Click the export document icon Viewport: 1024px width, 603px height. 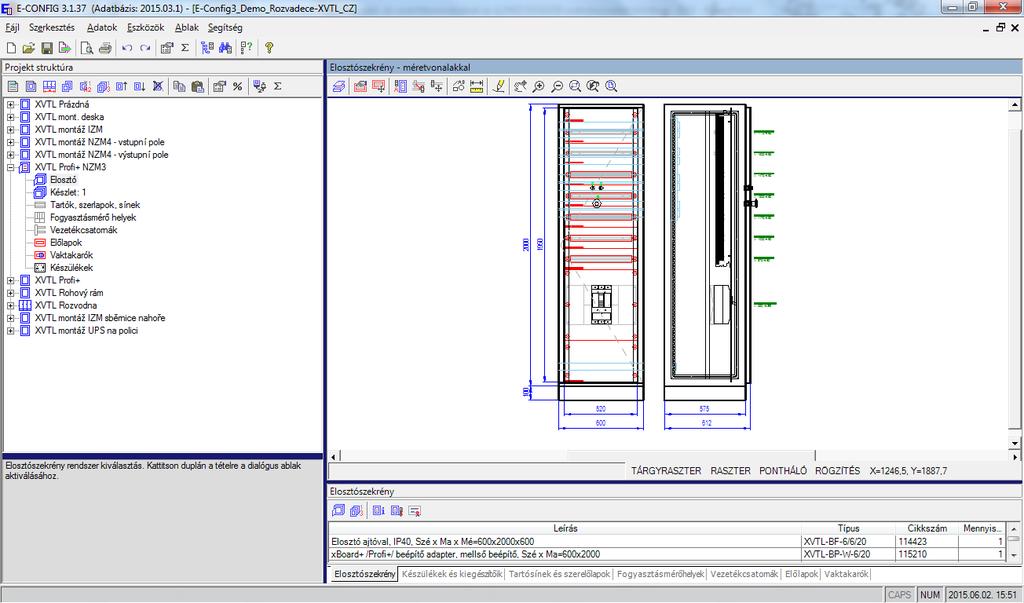[64, 48]
